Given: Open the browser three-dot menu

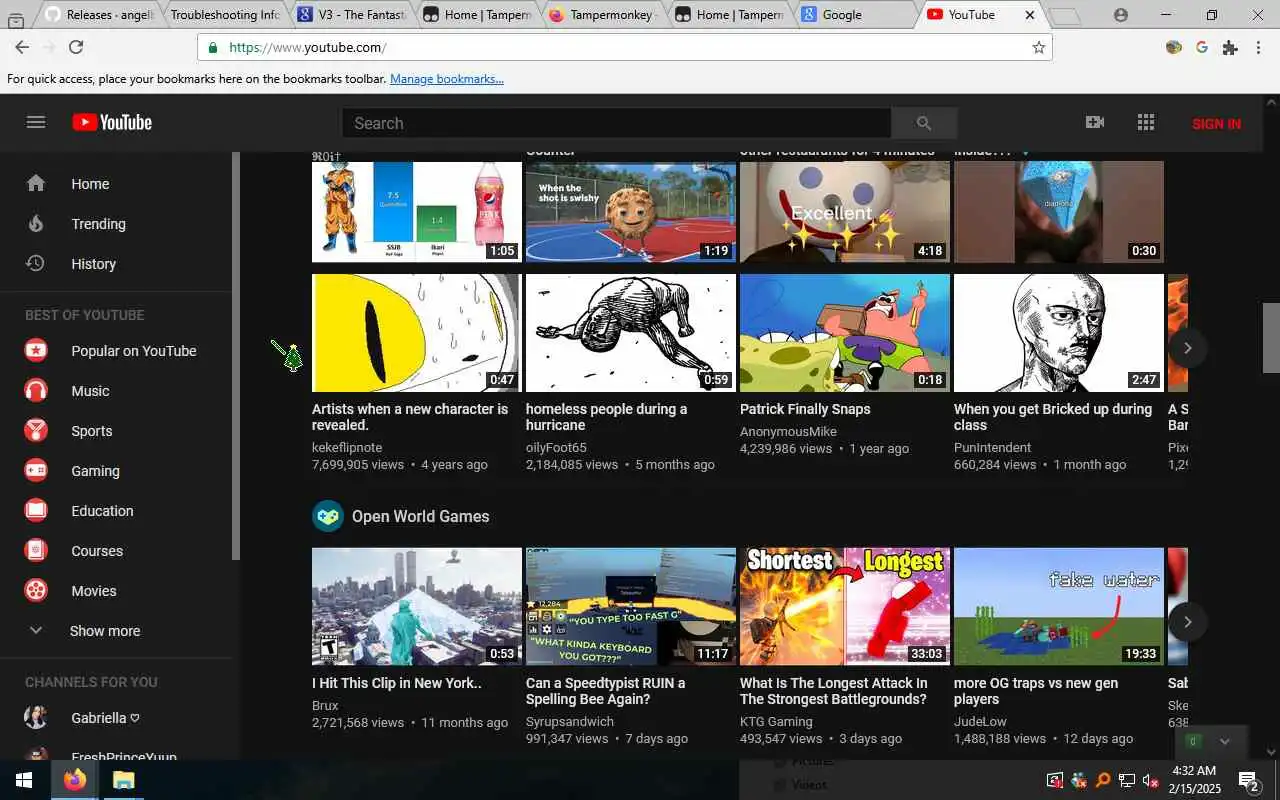Looking at the screenshot, I should point(1259,47).
